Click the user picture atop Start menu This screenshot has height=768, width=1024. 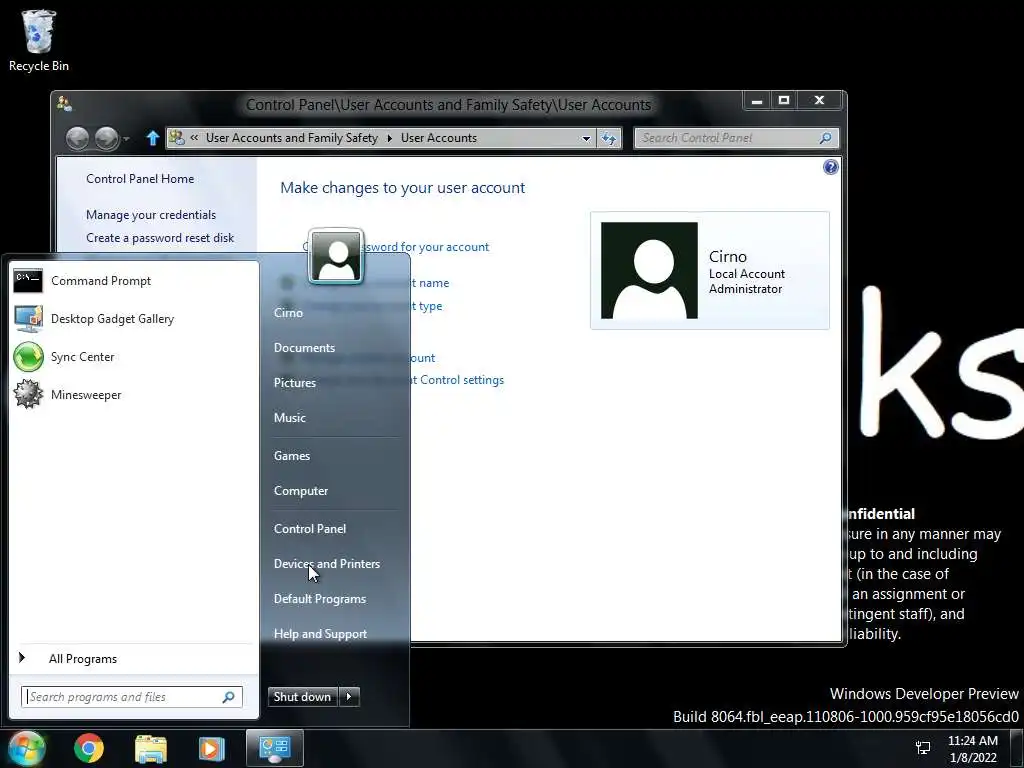tap(336, 256)
